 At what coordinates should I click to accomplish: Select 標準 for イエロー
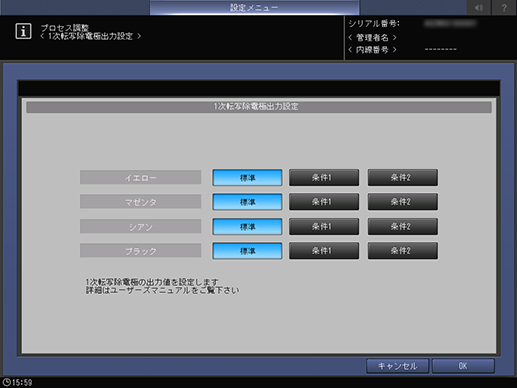click(247, 178)
